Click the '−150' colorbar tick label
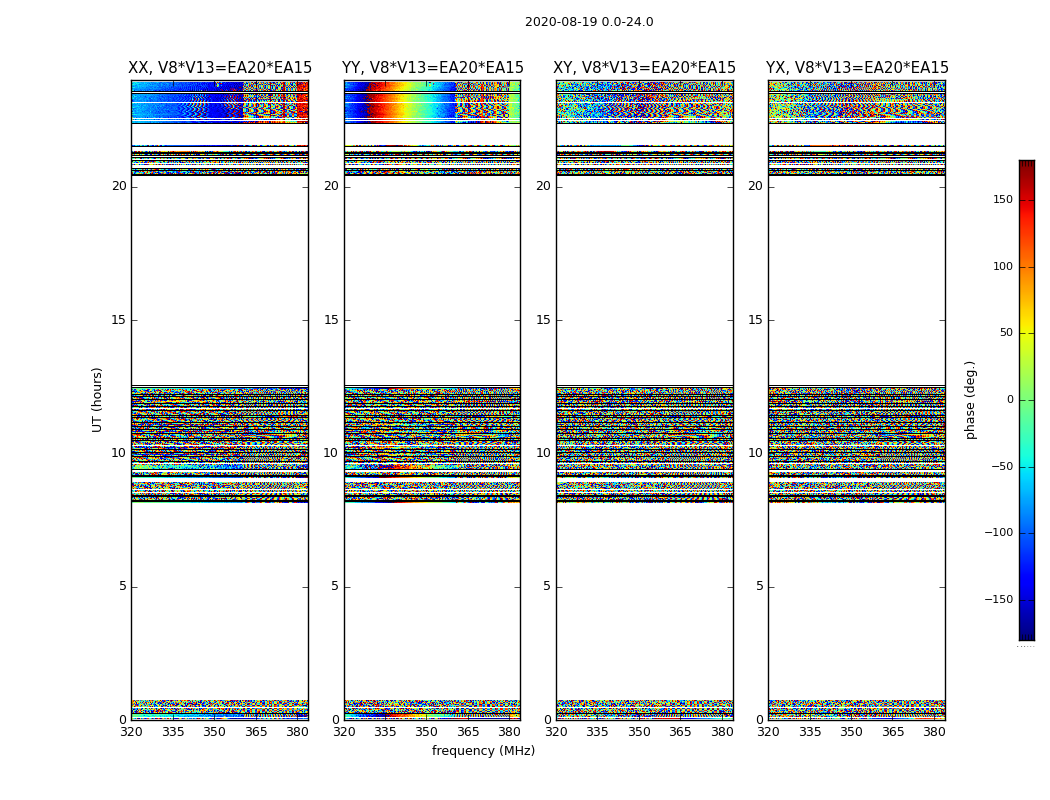 point(999,599)
